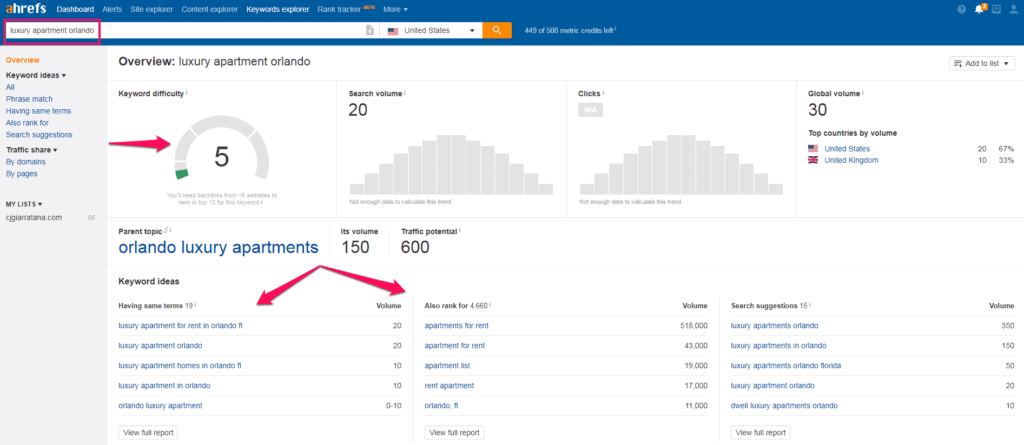This screenshot has width=1024, height=445.
Task: Open Rank tracker
Action: click(339, 9)
